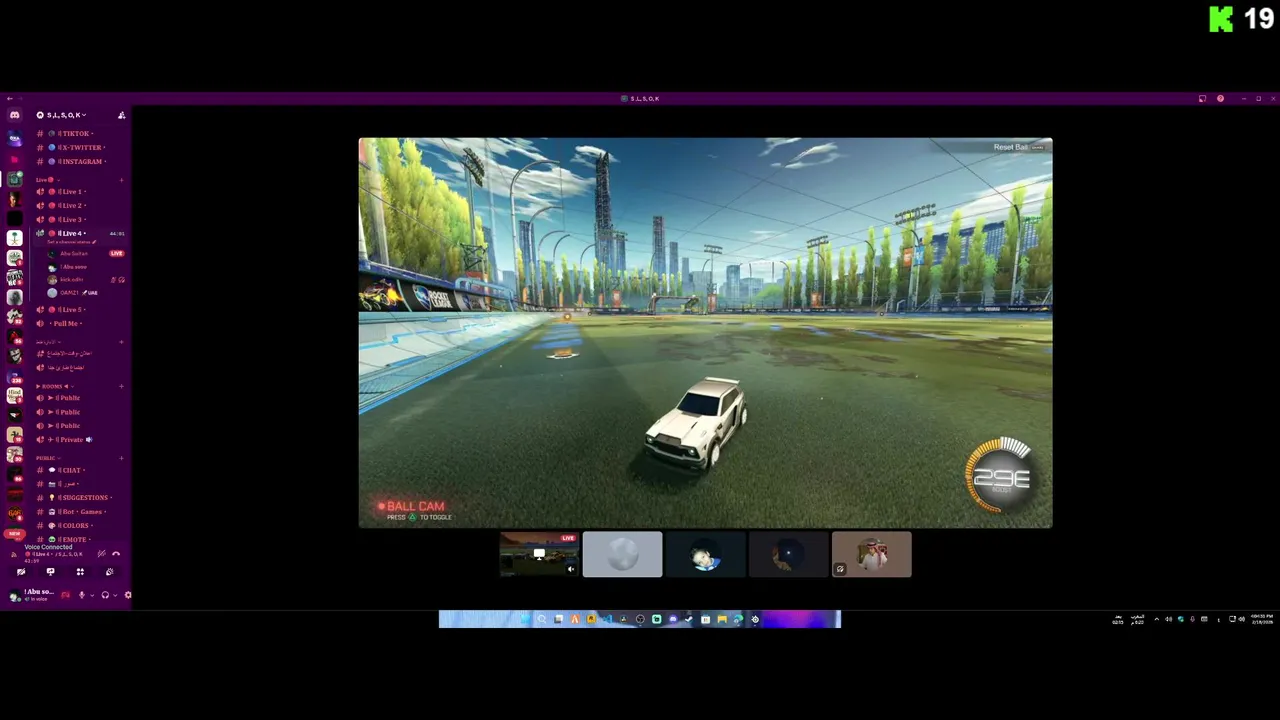
Task: Click the Abu so... user profile area
Action: click(33, 594)
